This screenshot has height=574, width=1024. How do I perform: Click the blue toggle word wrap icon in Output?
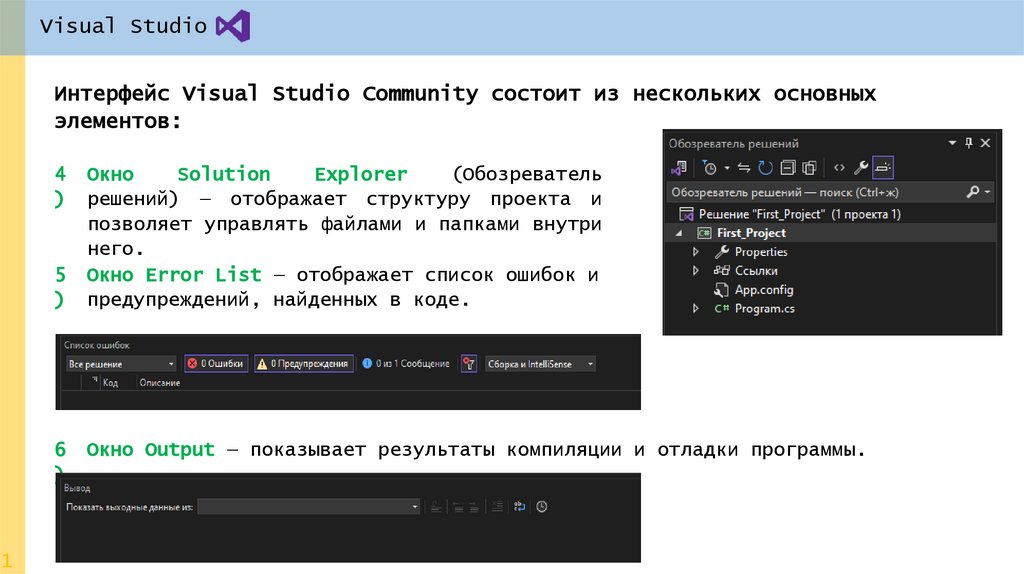(520, 507)
